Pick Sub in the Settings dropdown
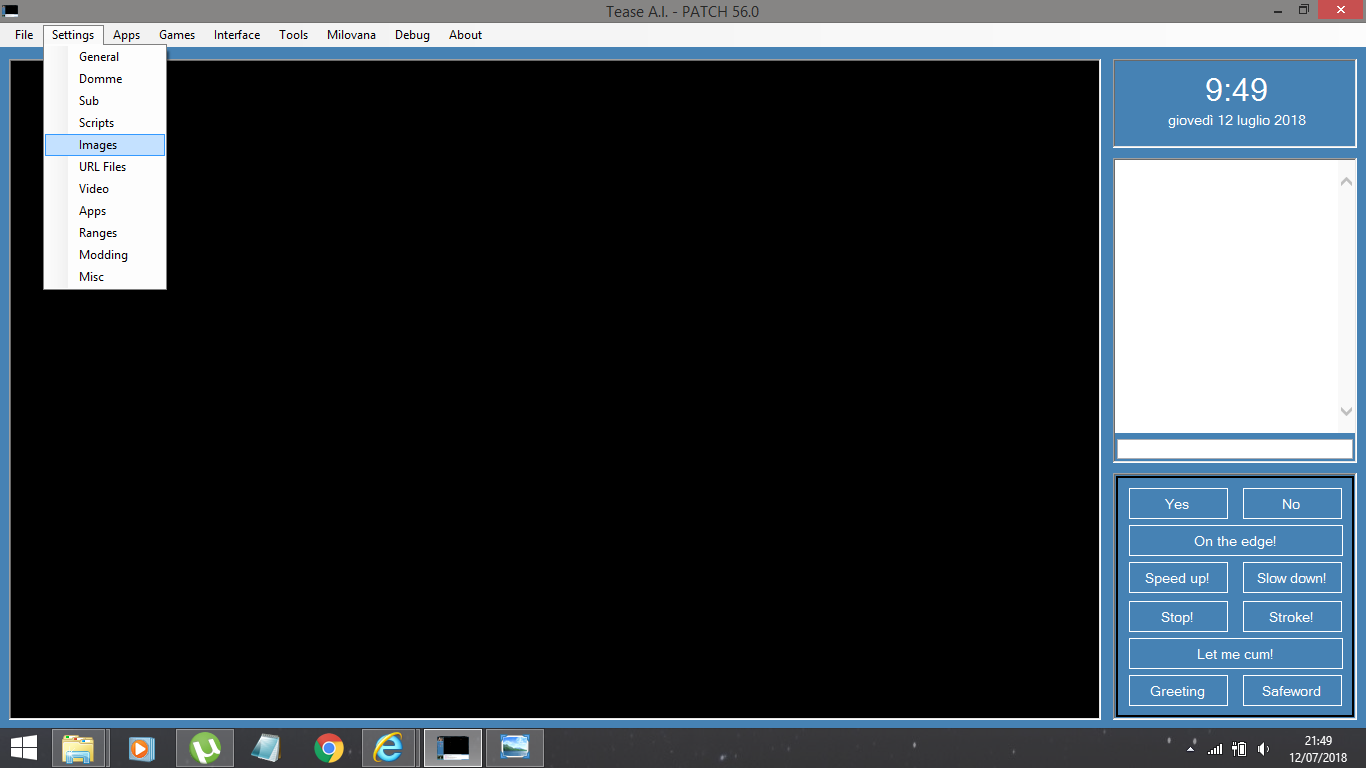 coord(105,101)
